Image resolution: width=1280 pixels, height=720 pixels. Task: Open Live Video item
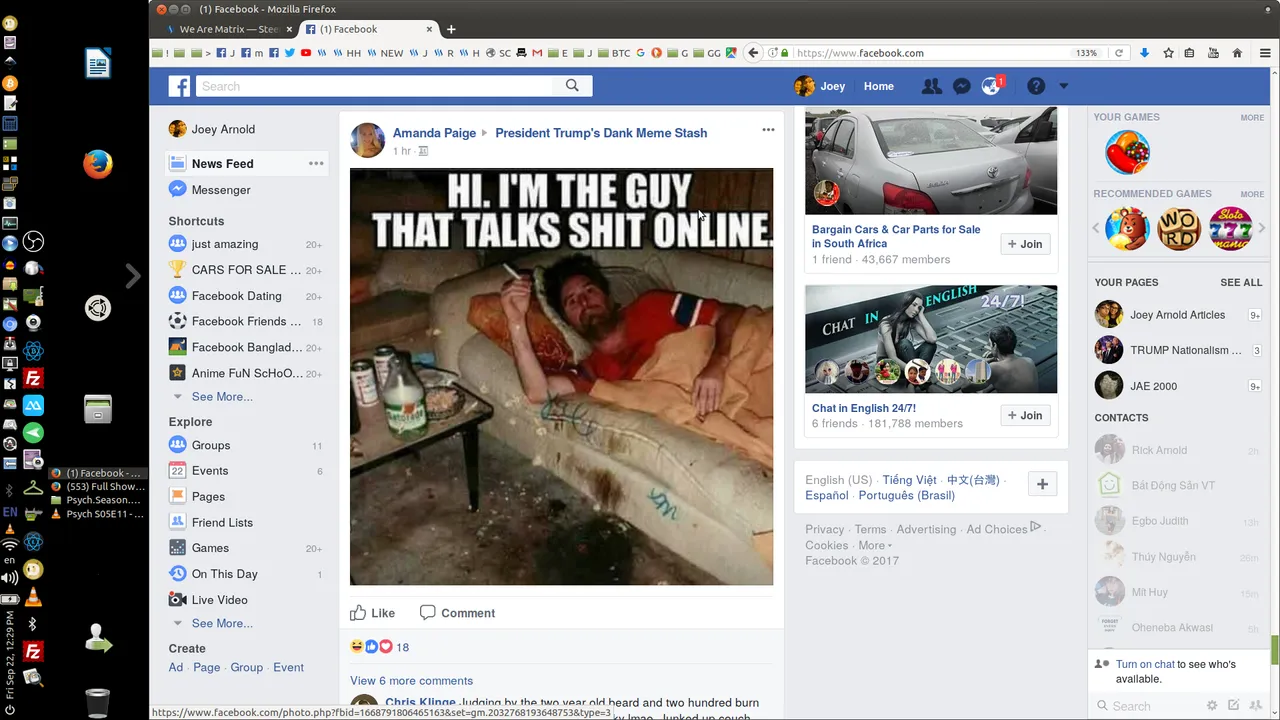[220, 600]
